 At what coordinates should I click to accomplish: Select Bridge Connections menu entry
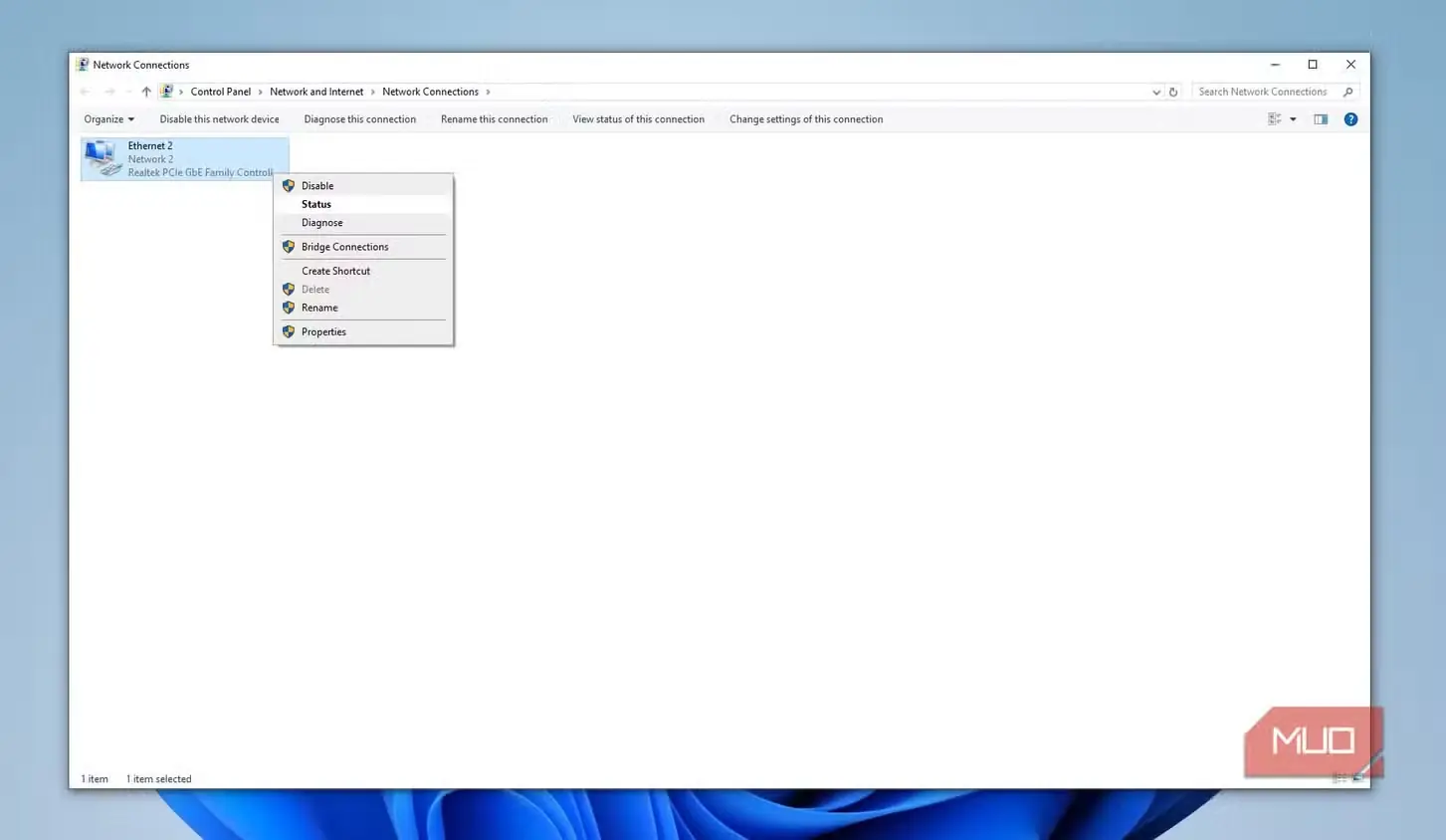coord(363,247)
